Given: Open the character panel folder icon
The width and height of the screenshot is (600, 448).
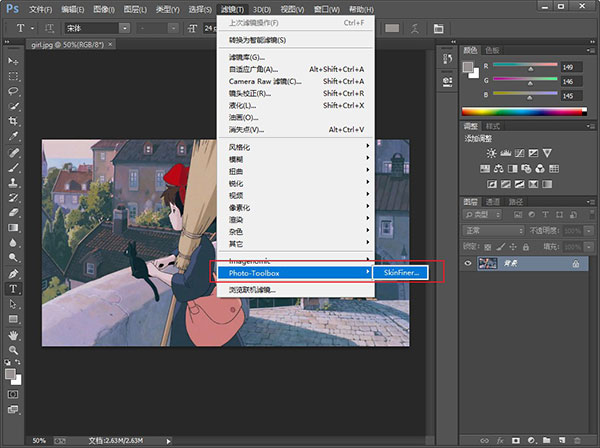Looking at the screenshot, I should point(439,28).
